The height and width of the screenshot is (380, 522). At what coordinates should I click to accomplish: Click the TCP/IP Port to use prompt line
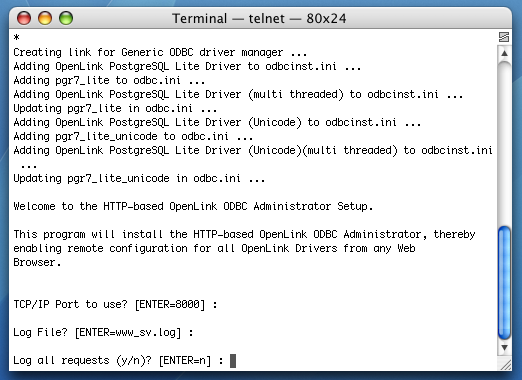pyautogui.click(x=115, y=304)
